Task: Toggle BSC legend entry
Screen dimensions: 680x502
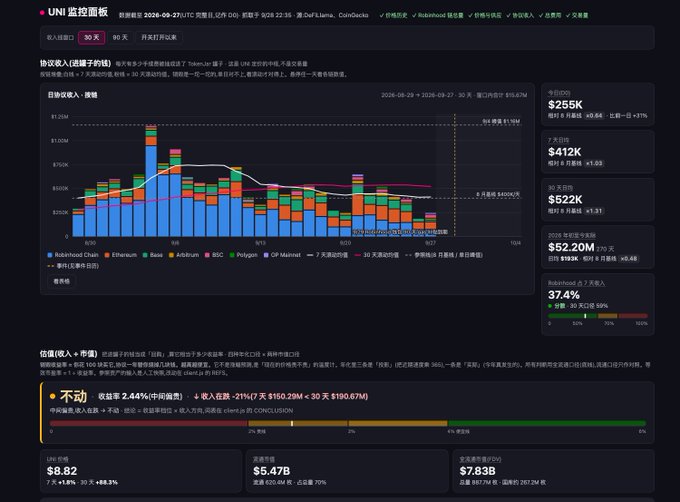Action: (214, 255)
